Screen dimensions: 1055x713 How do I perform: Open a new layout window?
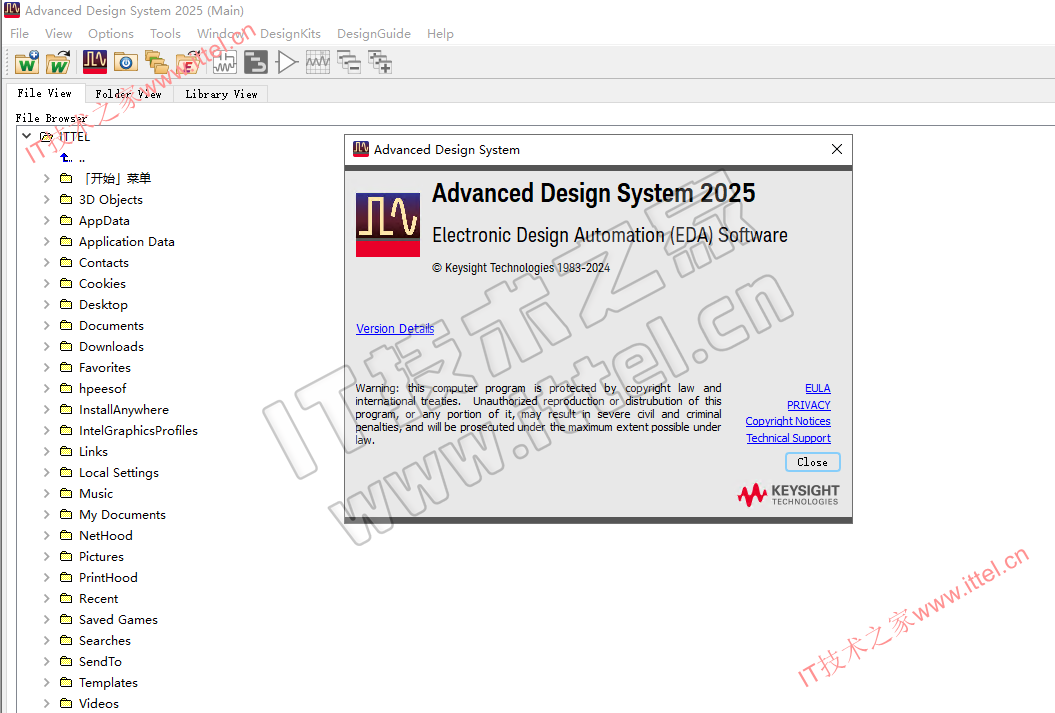(x=256, y=63)
